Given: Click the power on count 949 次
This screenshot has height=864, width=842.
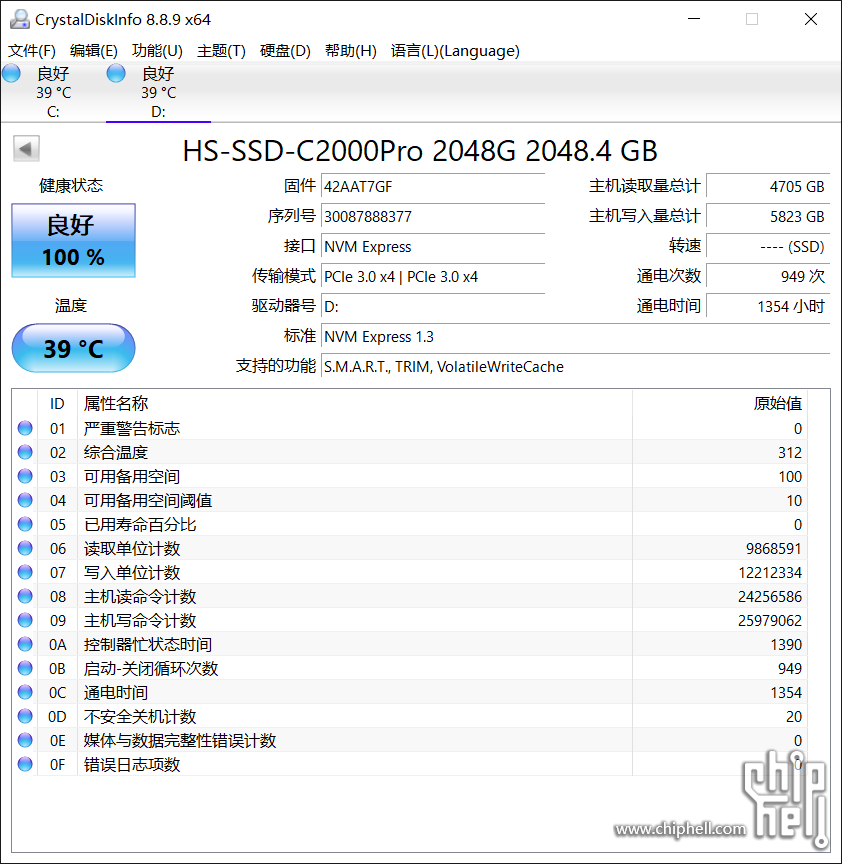Looking at the screenshot, I should (768, 276).
